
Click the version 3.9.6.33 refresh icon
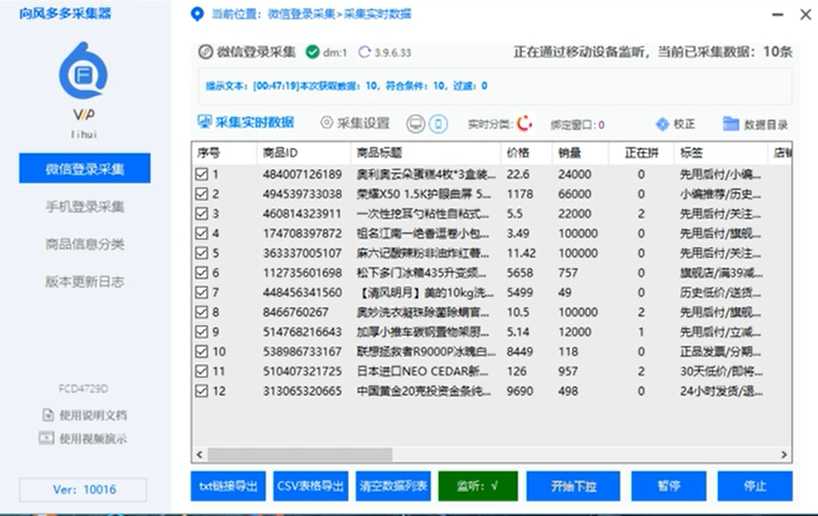pyautogui.click(x=364, y=52)
